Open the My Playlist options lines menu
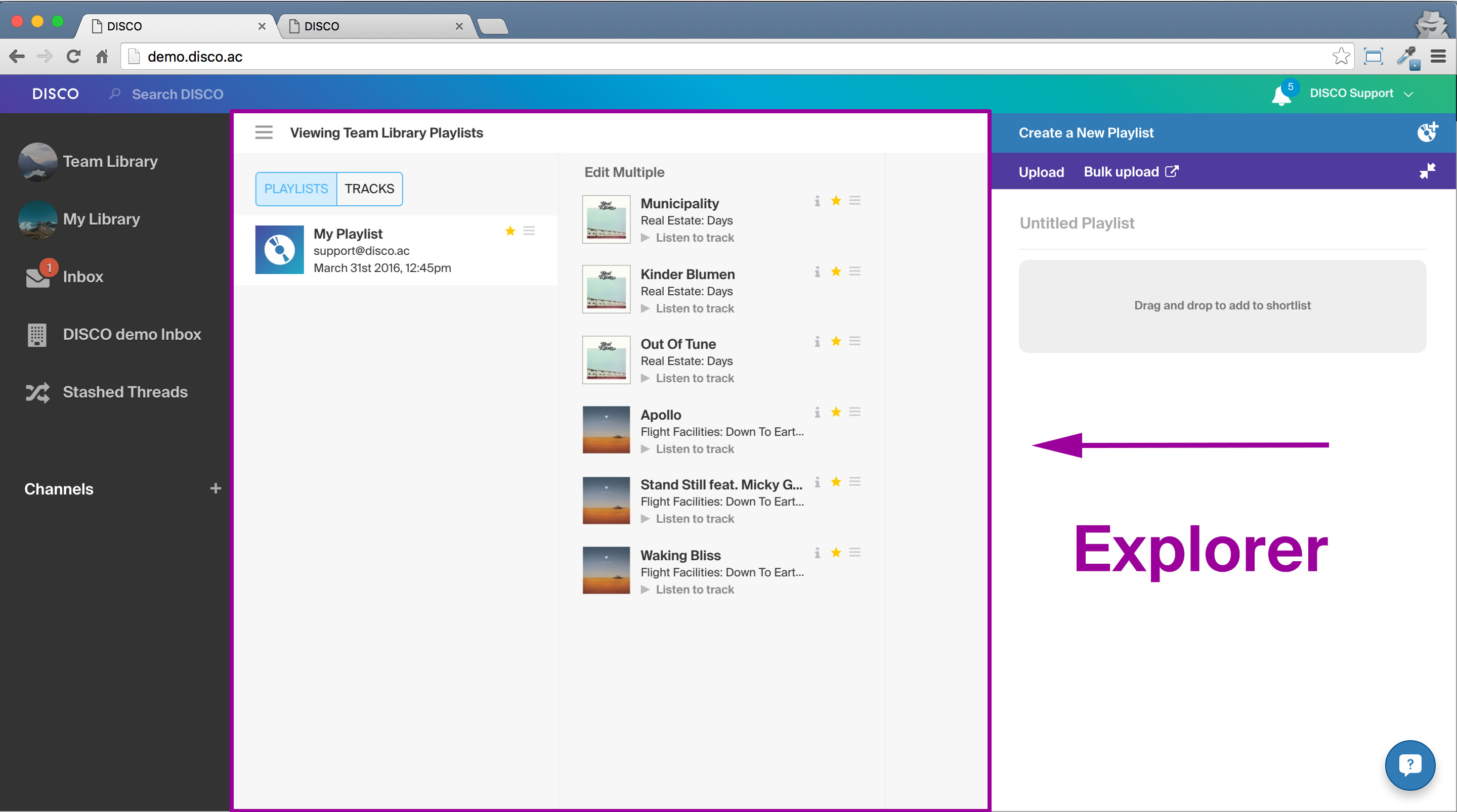This screenshot has width=1457, height=812. (529, 231)
